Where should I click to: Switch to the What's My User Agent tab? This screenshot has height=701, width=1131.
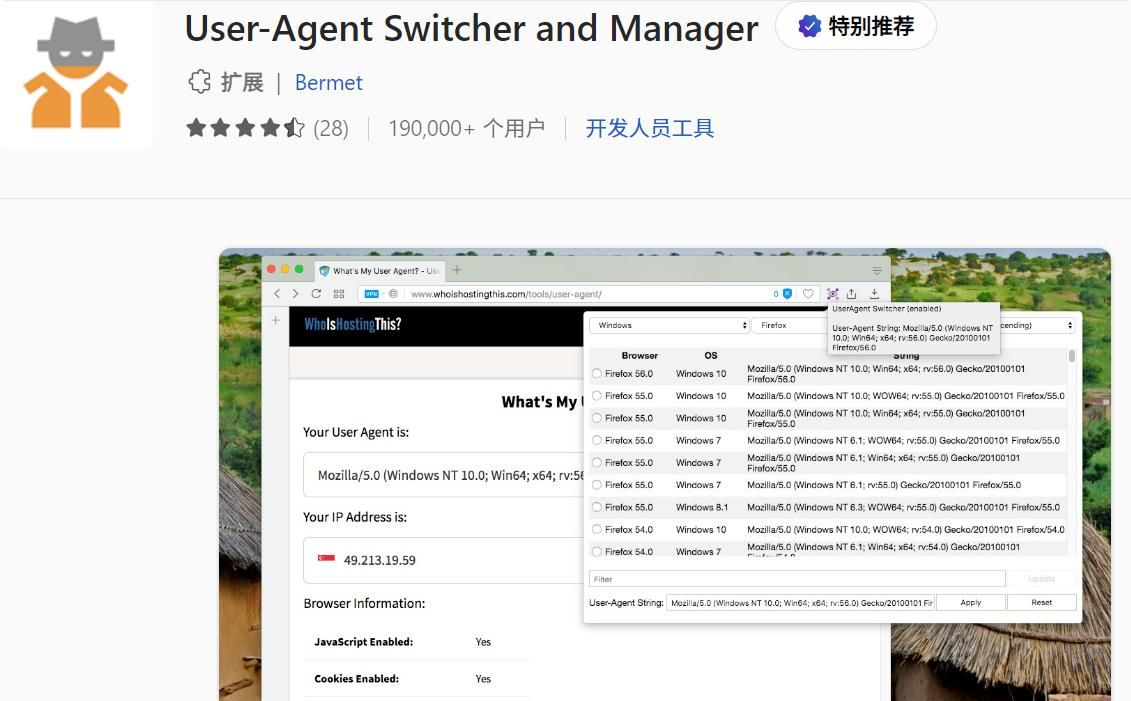380,271
